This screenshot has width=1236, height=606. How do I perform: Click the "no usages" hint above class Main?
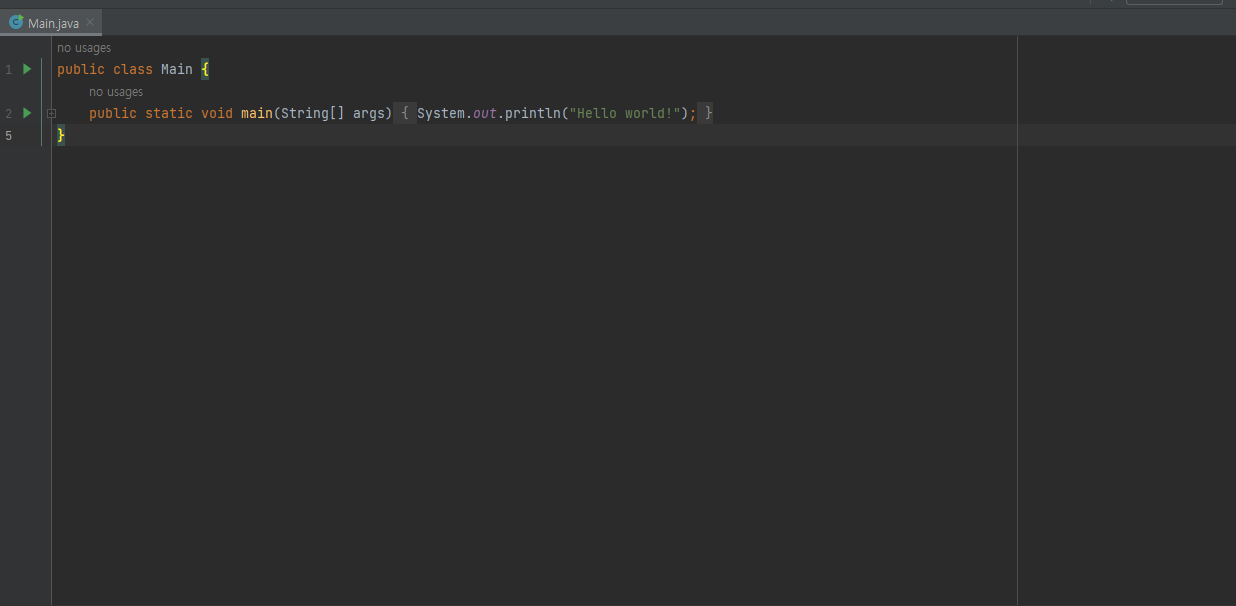pyautogui.click(x=84, y=48)
